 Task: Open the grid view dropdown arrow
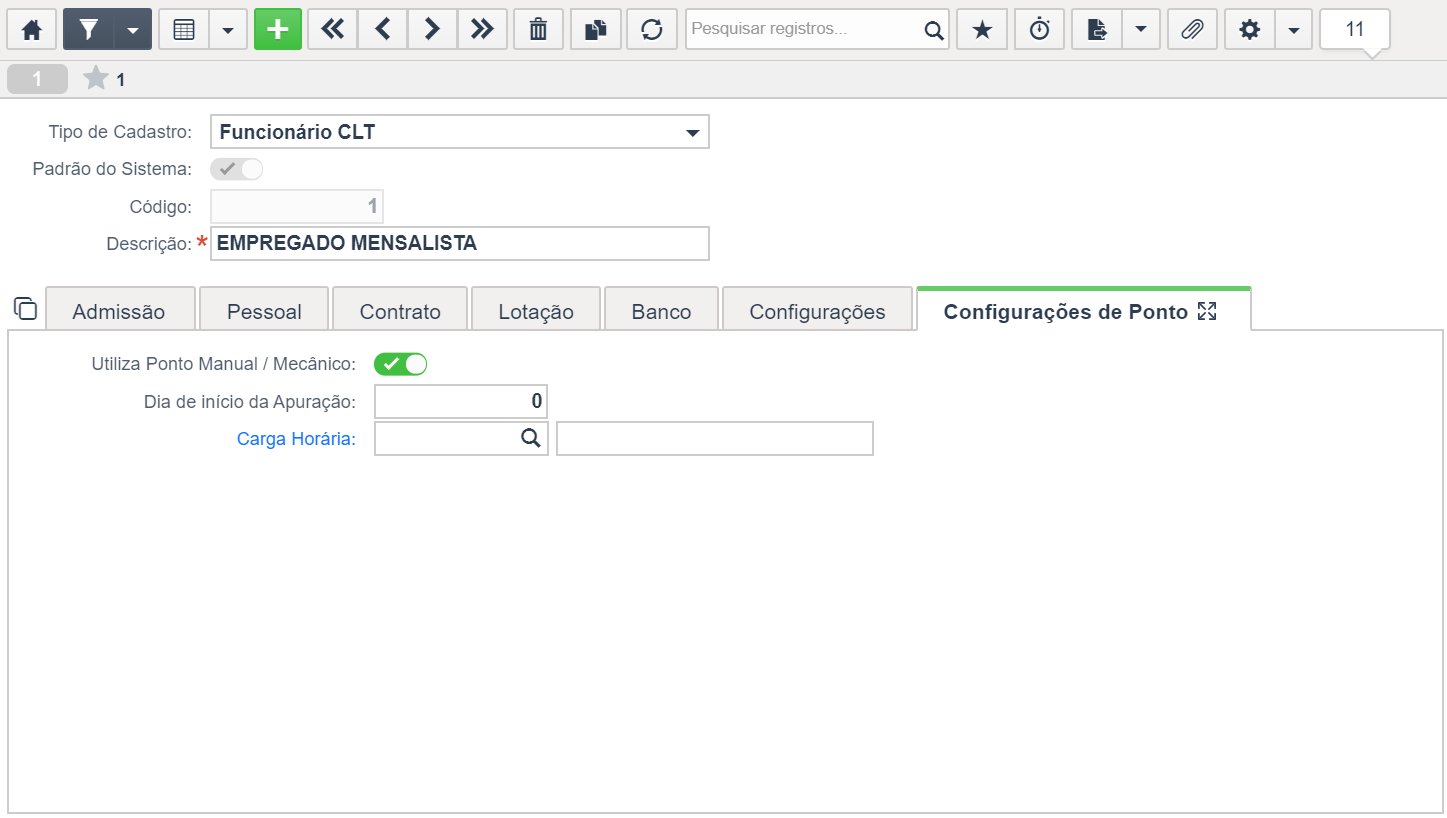228,30
